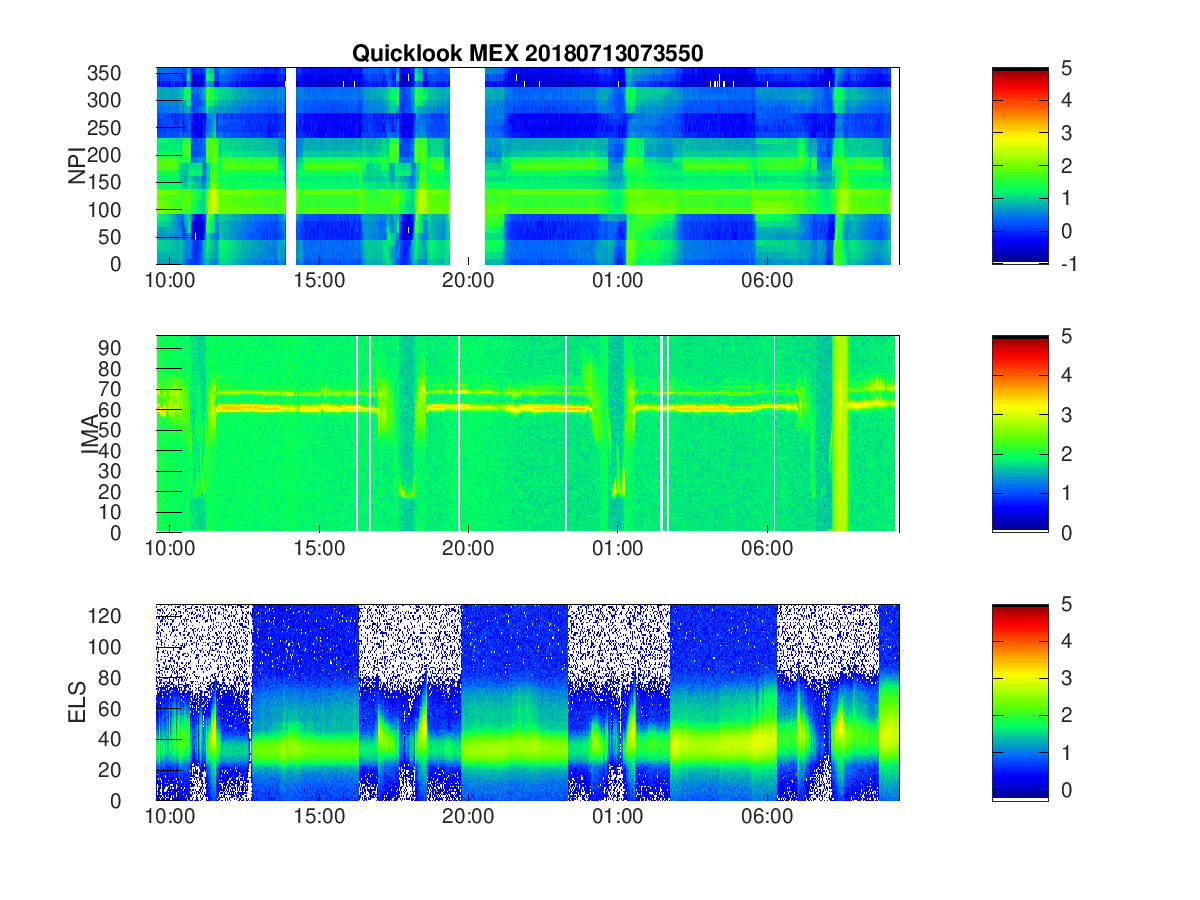
Task: Click the ELS panel colorbar
Action: click(x=1020, y=702)
